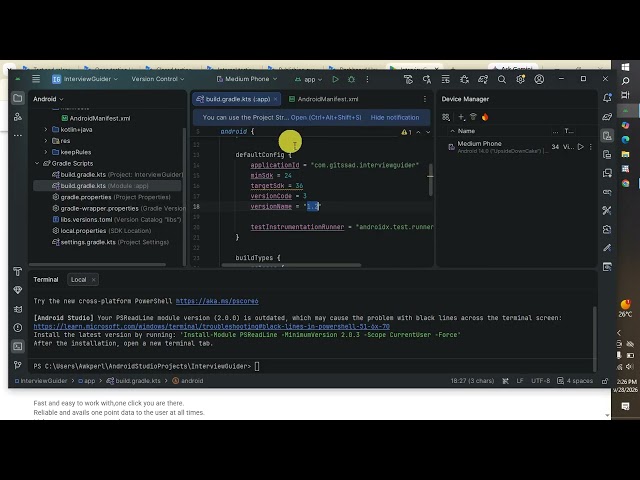Close the build.gradle.kts editor tab
640x480 pixels.
(276, 99)
